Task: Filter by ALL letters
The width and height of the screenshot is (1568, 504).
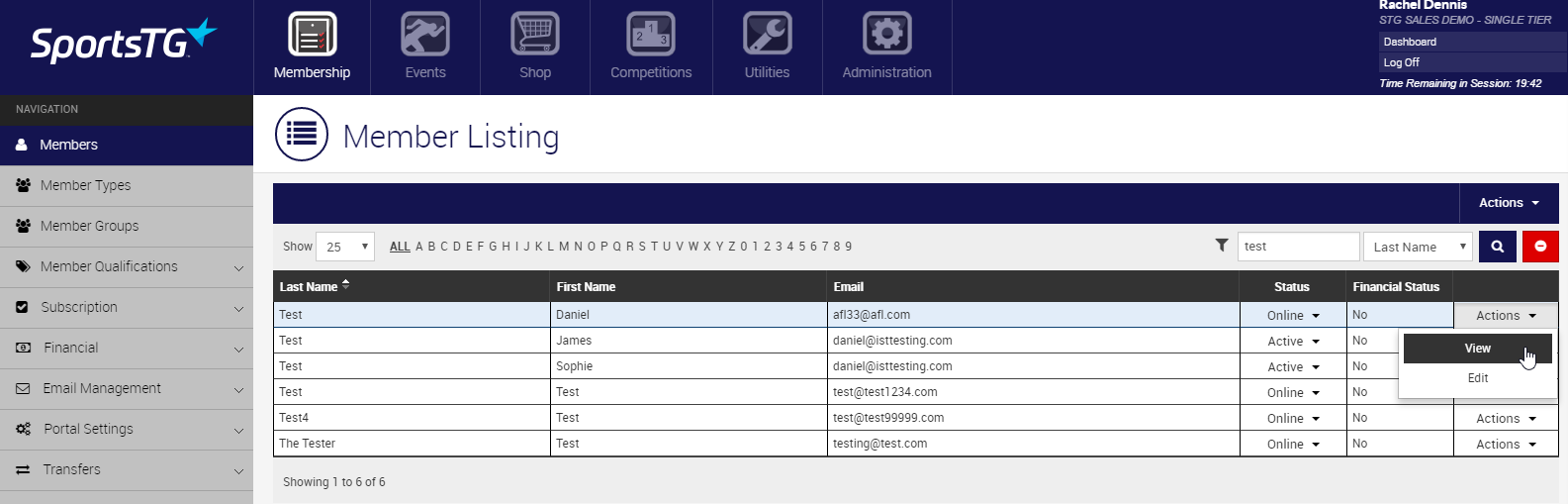Action: (400, 247)
